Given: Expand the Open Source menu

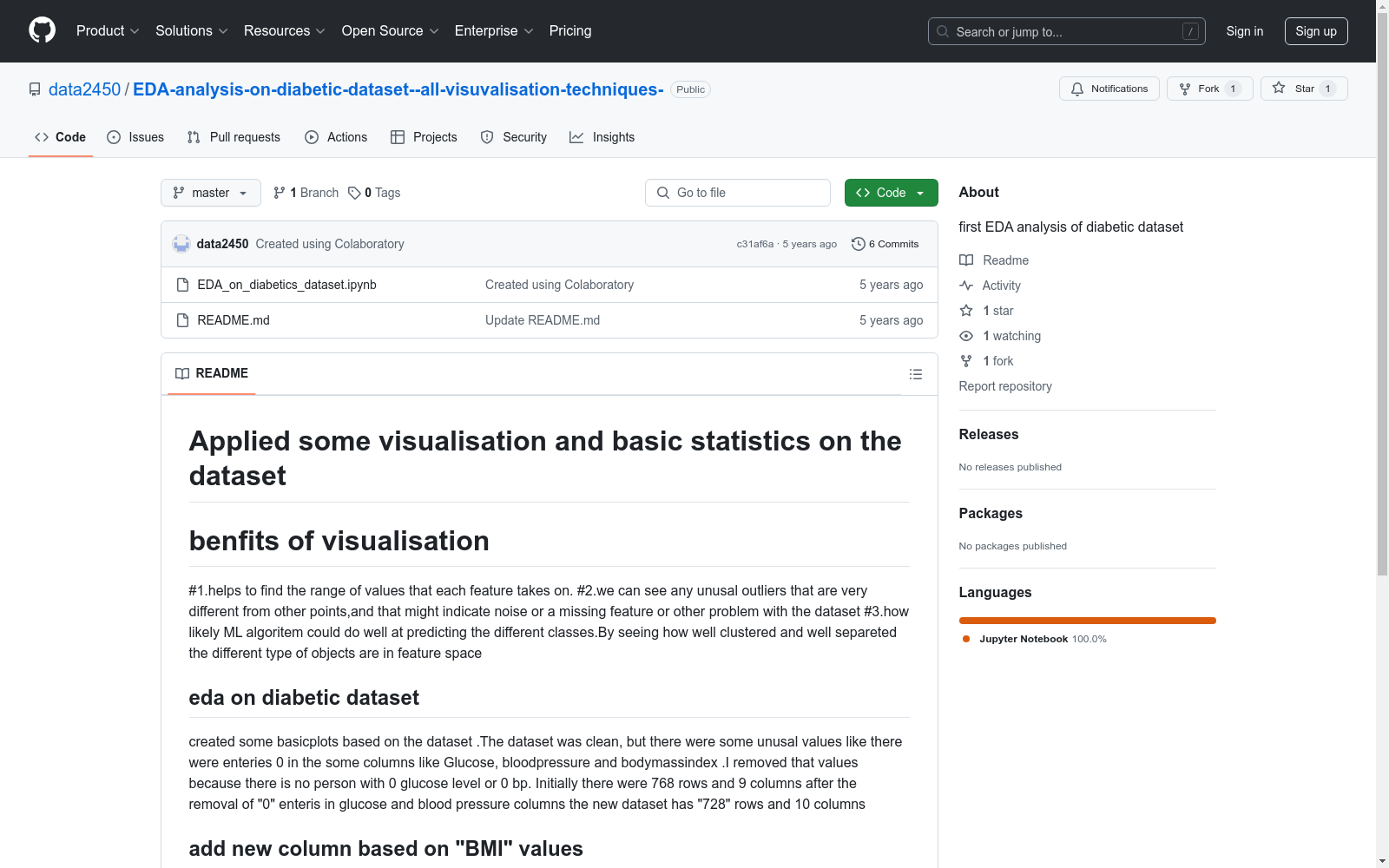Looking at the screenshot, I should pos(391,31).
